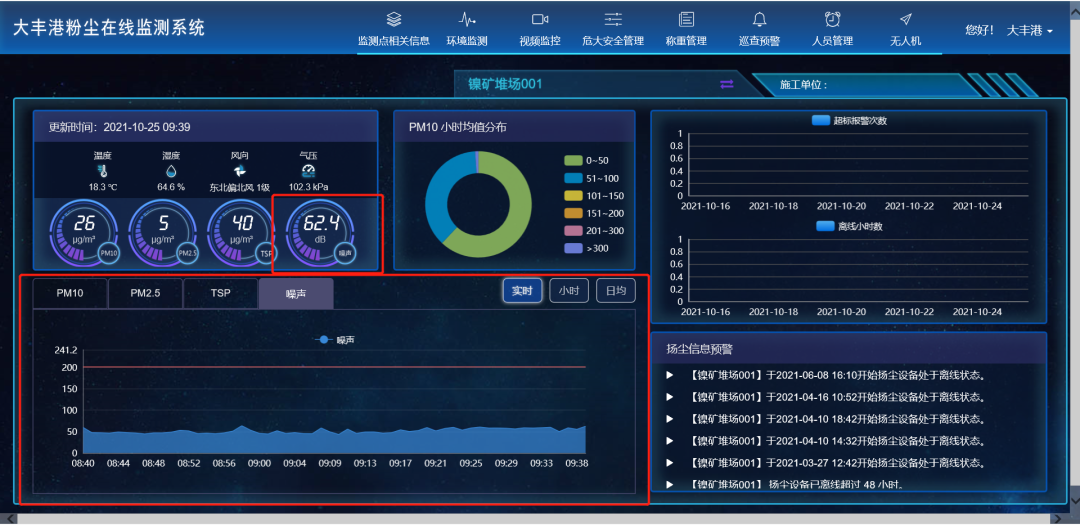Click the 巡查预警 bell icon

759,19
